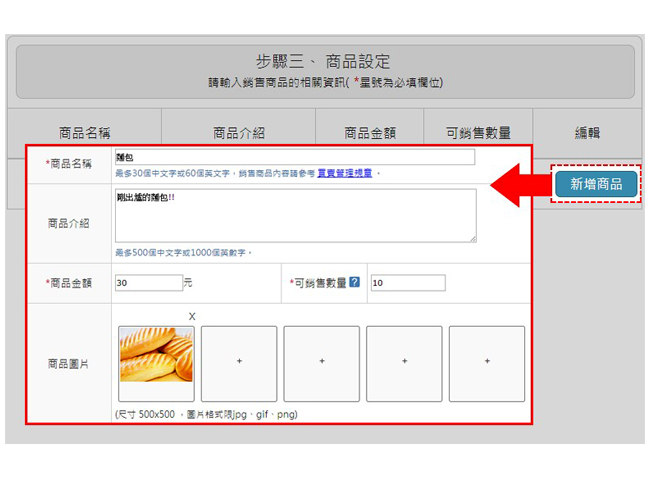Remove the bread image with the X
Viewport: 650px width, 480px height.
click(192, 316)
